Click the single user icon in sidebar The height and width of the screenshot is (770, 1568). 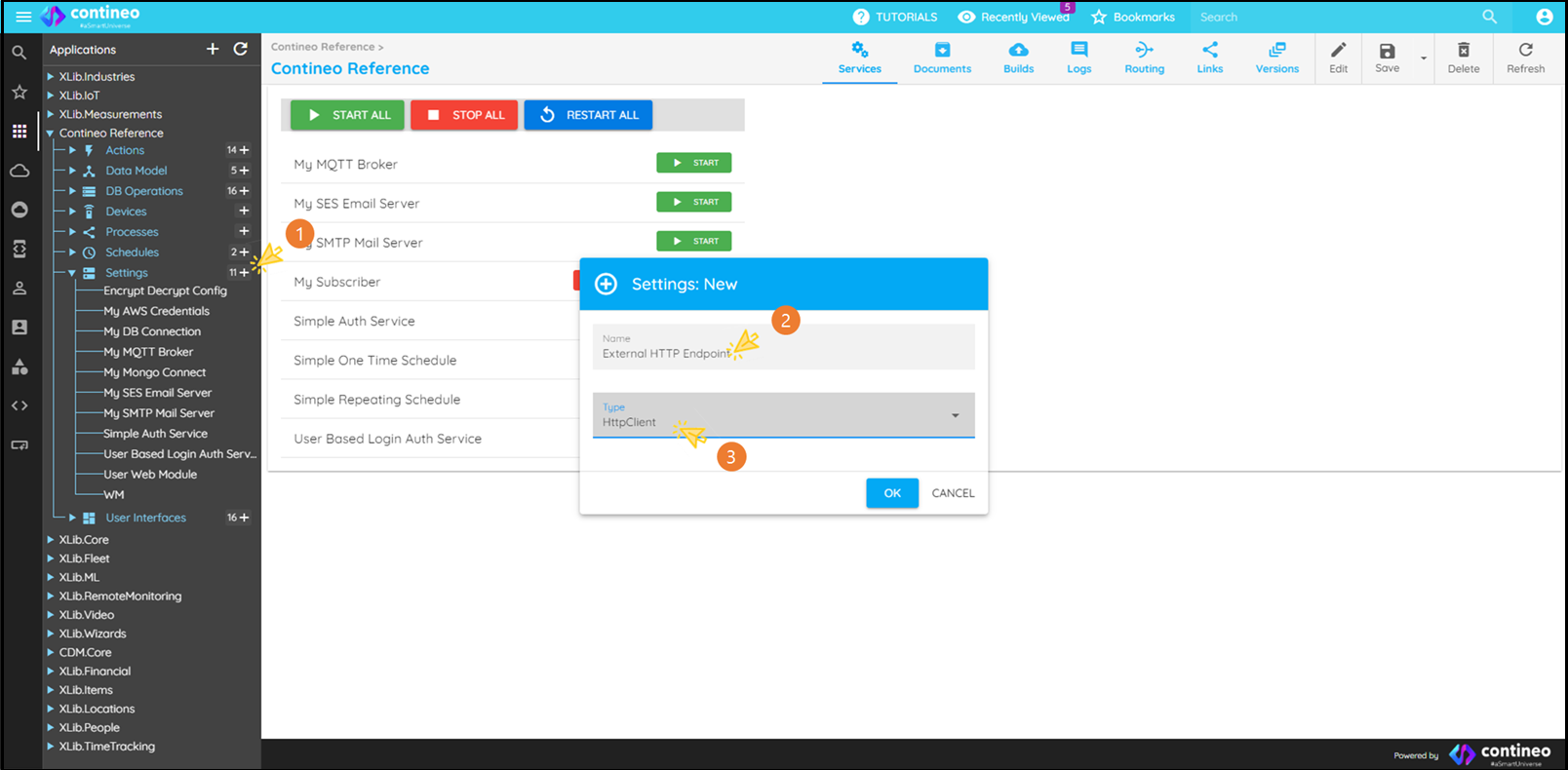(x=20, y=289)
